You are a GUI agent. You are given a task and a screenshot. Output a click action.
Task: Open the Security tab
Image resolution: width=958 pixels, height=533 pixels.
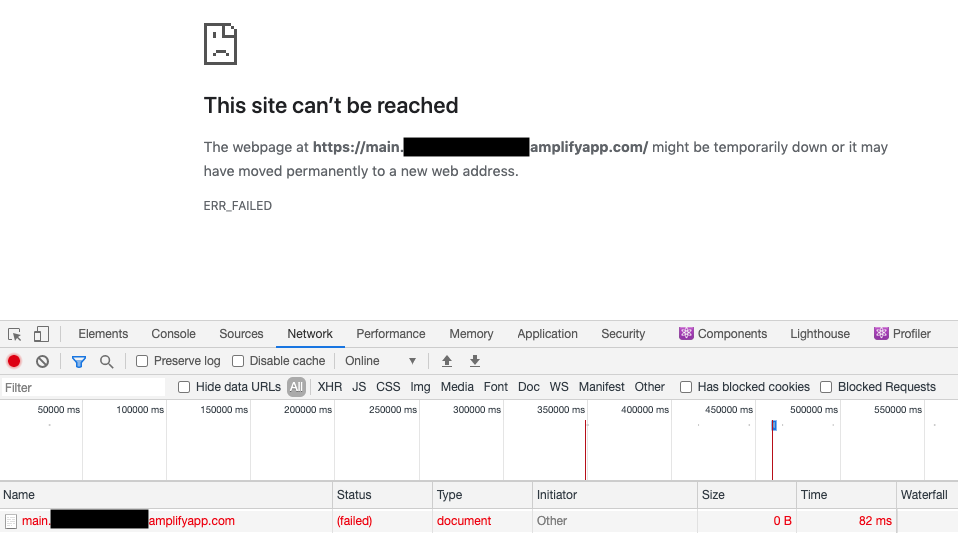[x=623, y=334]
